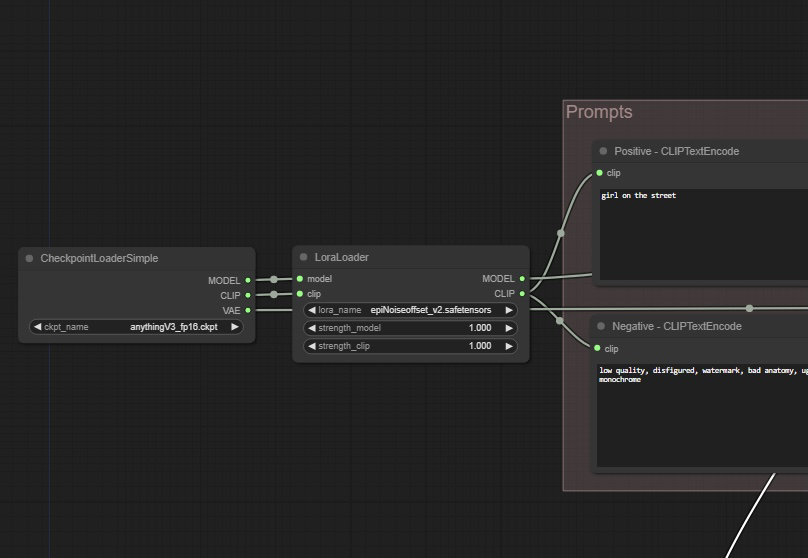This screenshot has width=808, height=558.
Task: Select next LoRA with lora_name right arrow
Action: tap(509, 310)
